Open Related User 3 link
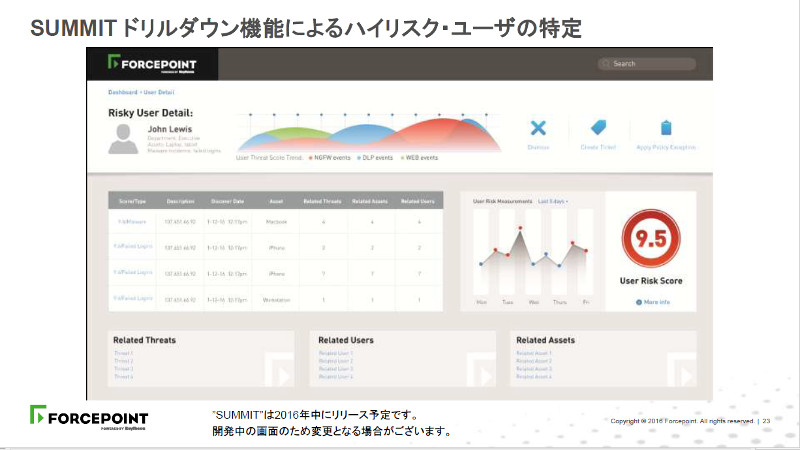This screenshot has height=450, width=800. coord(336,368)
